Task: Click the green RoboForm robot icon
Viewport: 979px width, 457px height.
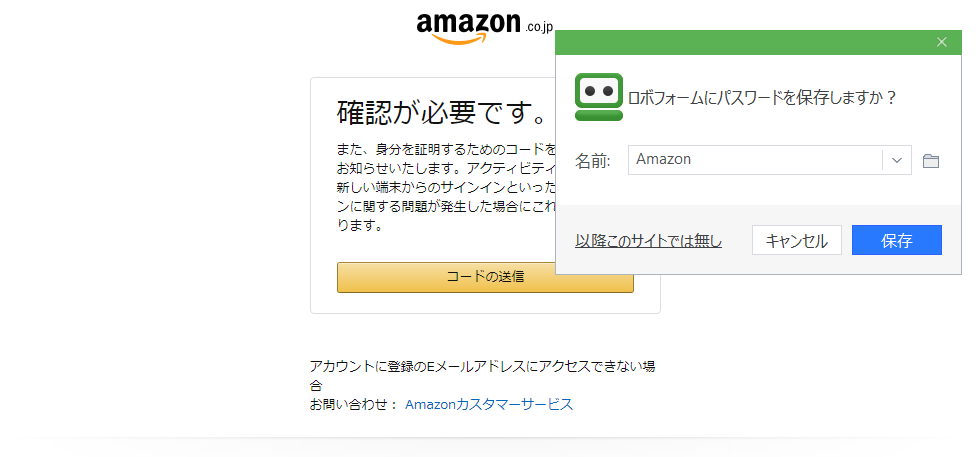Action: click(599, 97)
